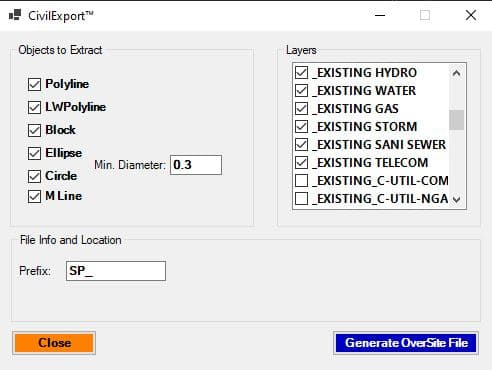Screen dimensions: 492x370
Task: Deselect the _EXISTING TELECOM layer checkbox
Action: [x=302, y=163]
